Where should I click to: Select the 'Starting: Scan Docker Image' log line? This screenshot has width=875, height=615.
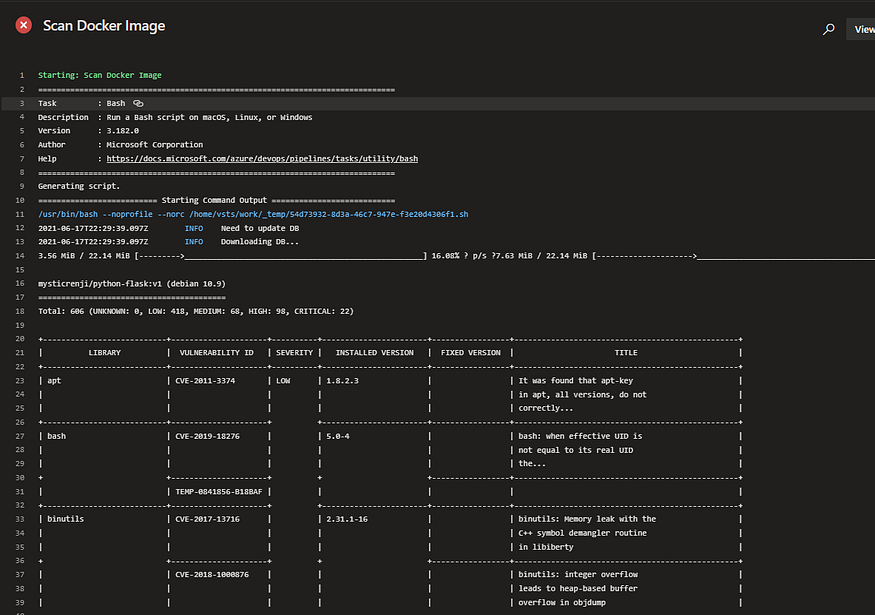click(99, 75)
